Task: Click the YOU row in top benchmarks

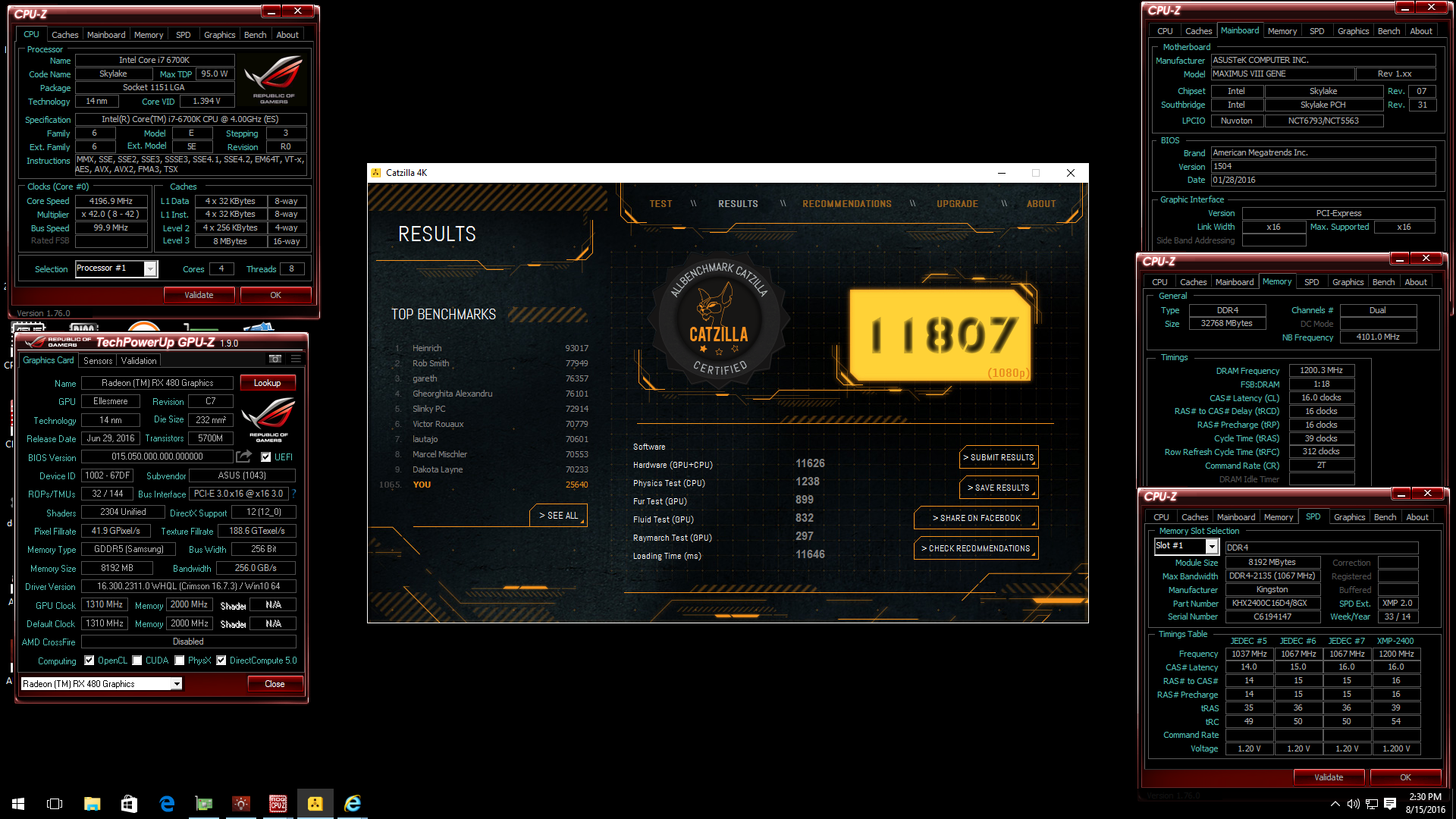Action: click(484, 485)
